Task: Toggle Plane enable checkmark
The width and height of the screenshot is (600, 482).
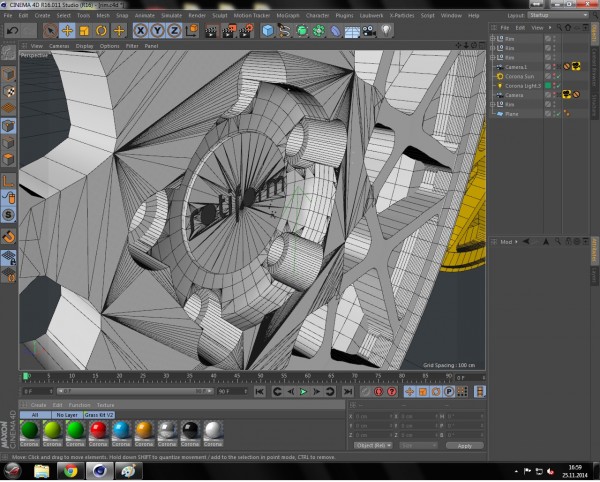Action: (x=558, y=114)
